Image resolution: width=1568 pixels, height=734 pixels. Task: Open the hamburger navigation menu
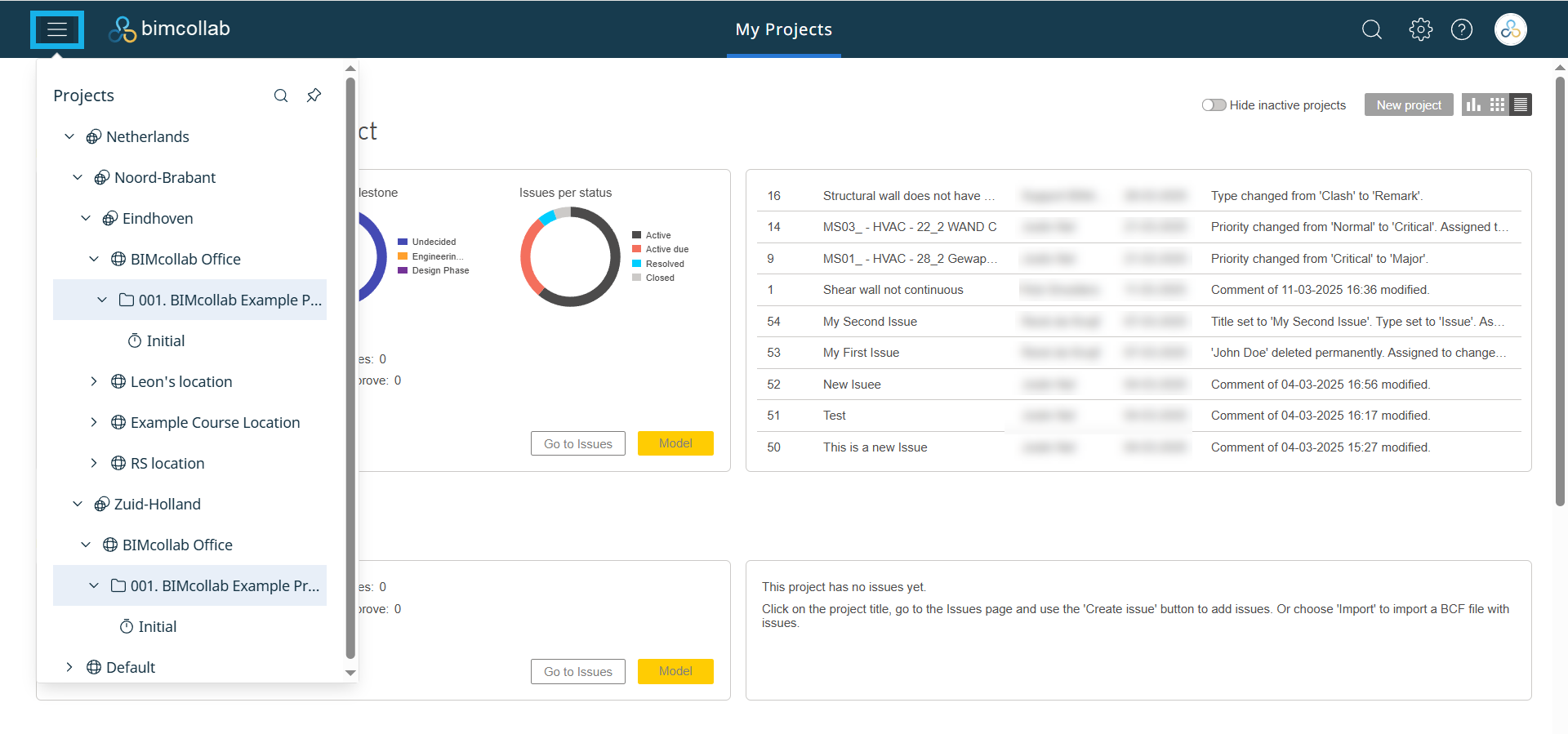[57, 30]
